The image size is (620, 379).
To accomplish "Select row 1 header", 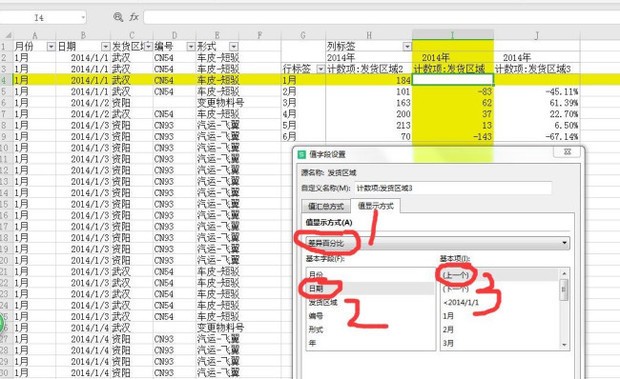I will [6, 46].
